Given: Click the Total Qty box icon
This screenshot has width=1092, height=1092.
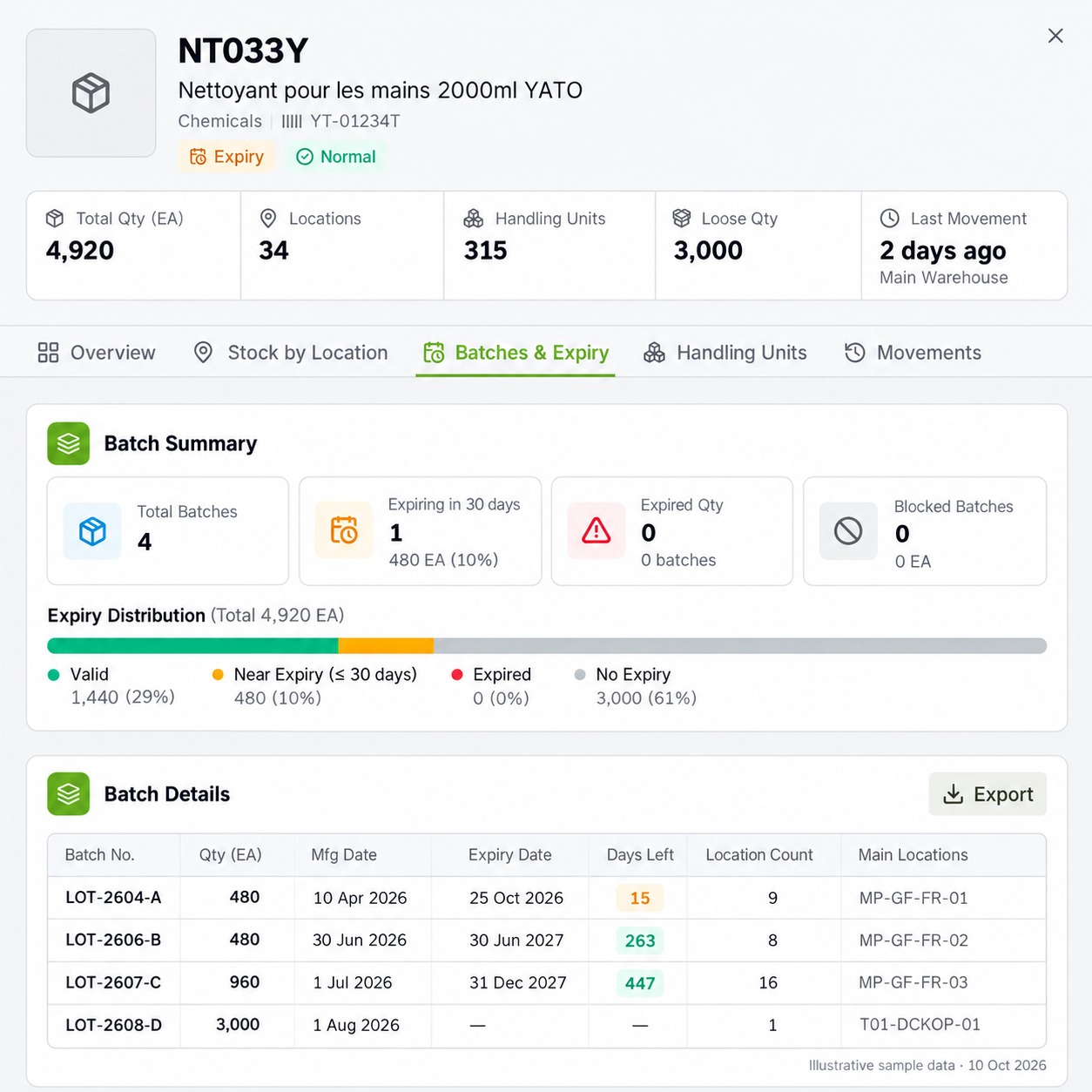Looking at the screenshot, I should [55, 219].
